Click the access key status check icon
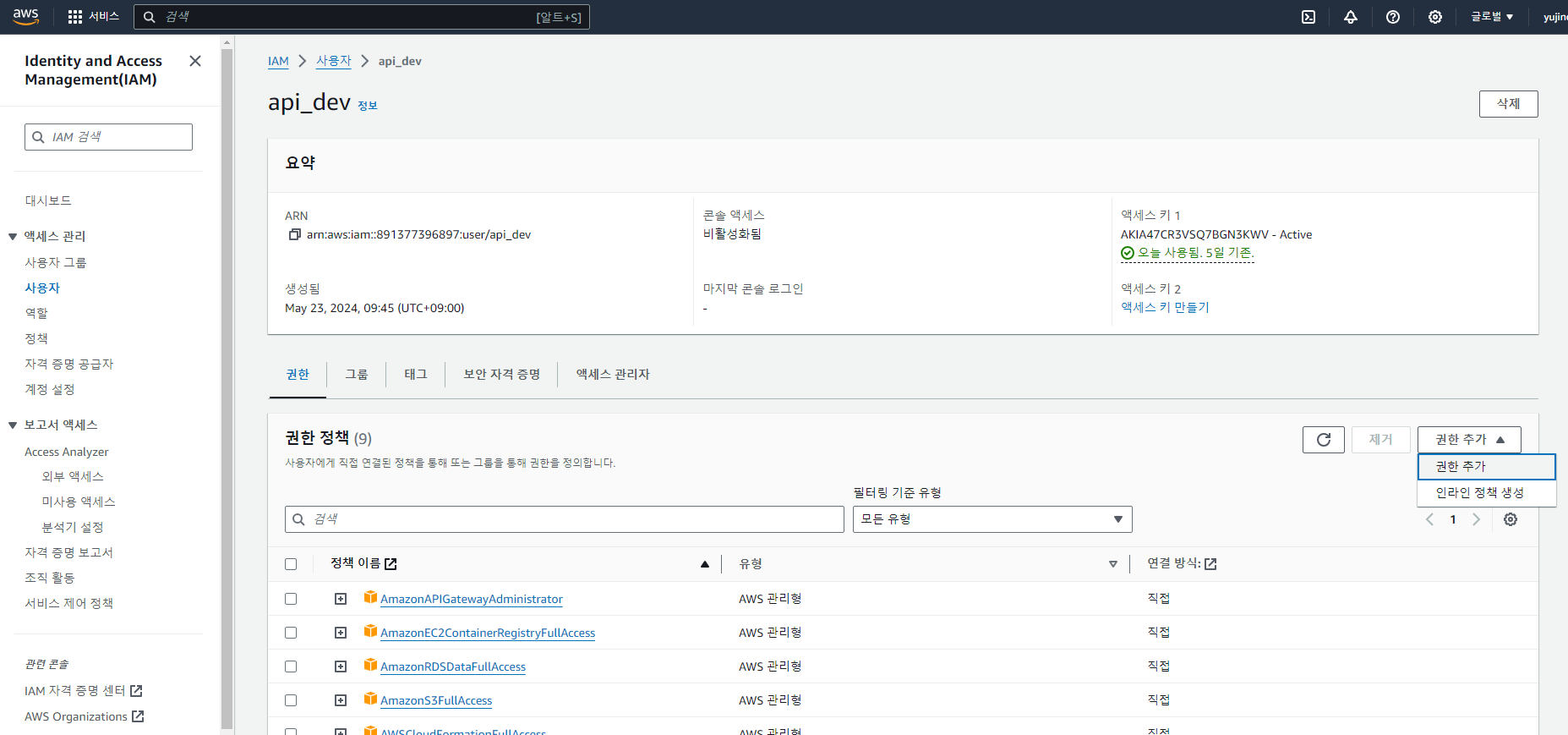The image size is (1568, 735). click(1128, 253)
